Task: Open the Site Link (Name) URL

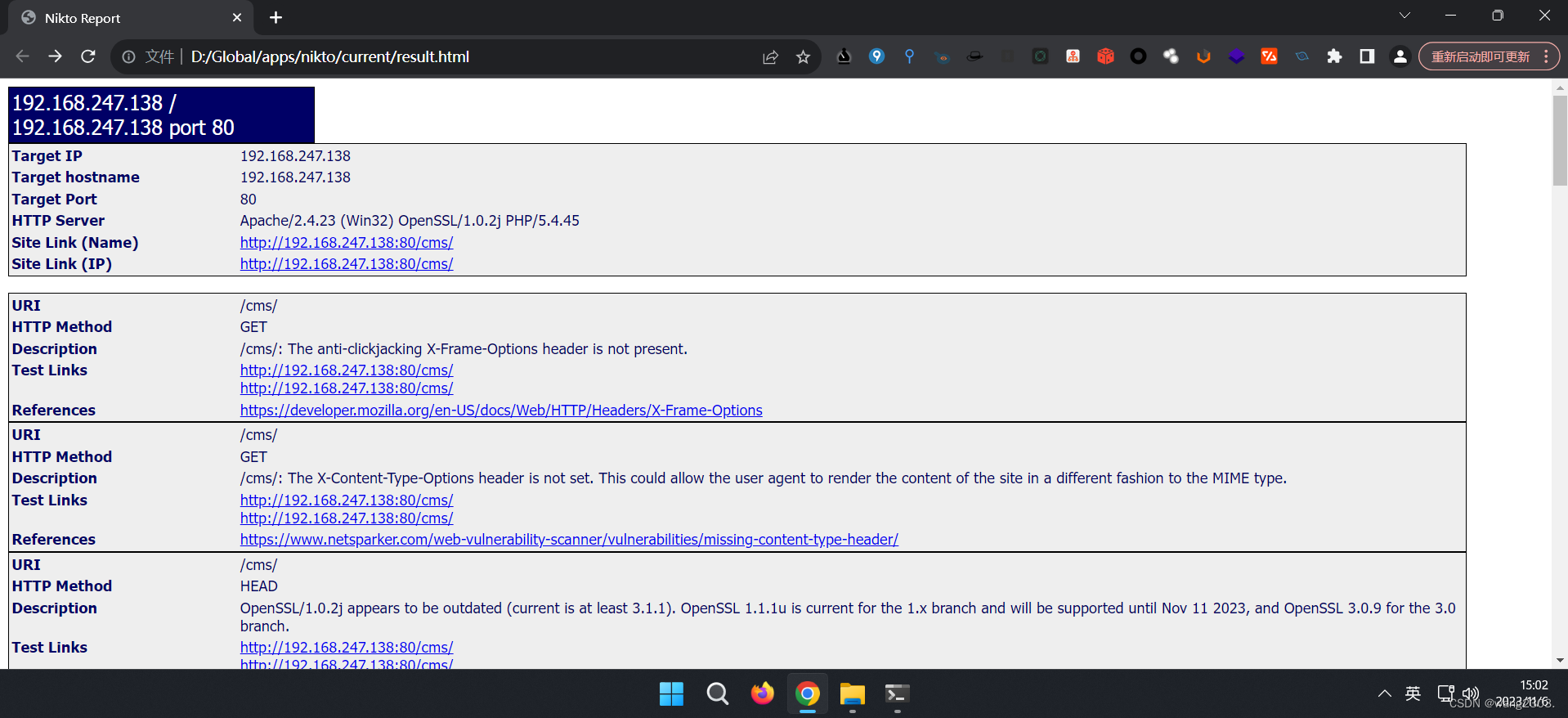Action: click(347, 243)
